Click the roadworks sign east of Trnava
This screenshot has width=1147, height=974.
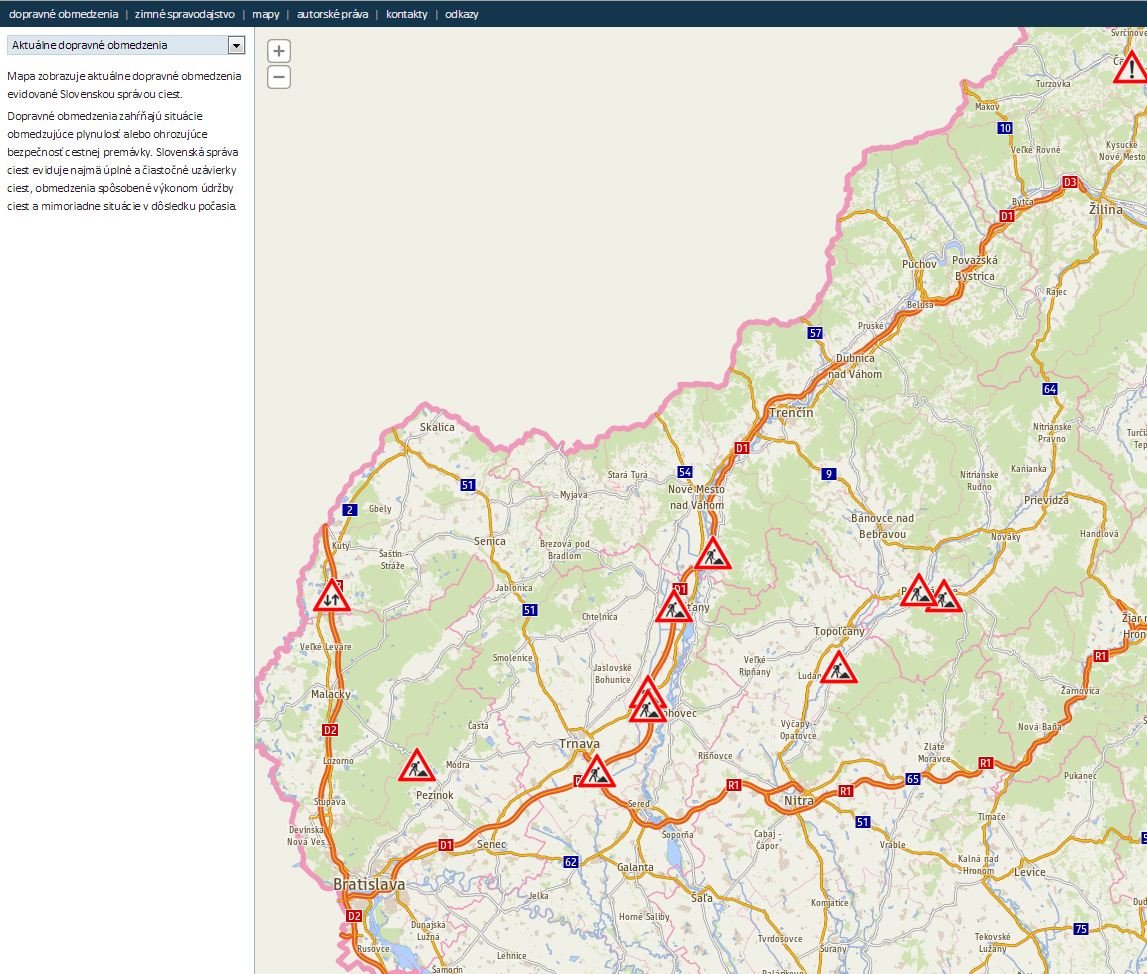tap(596, 772)
